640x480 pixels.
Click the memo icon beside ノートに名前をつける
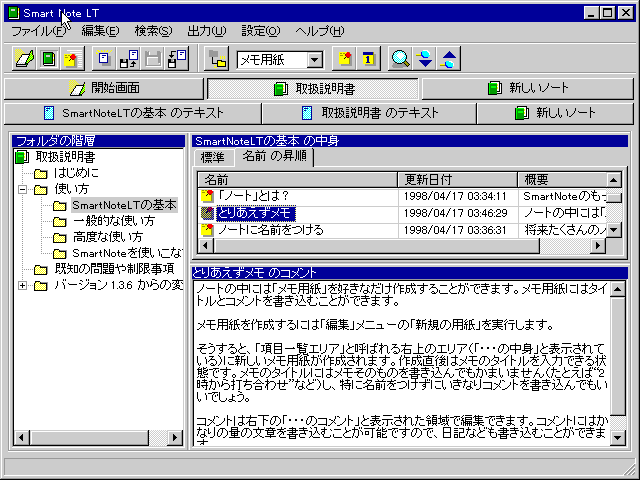point(207,230)
